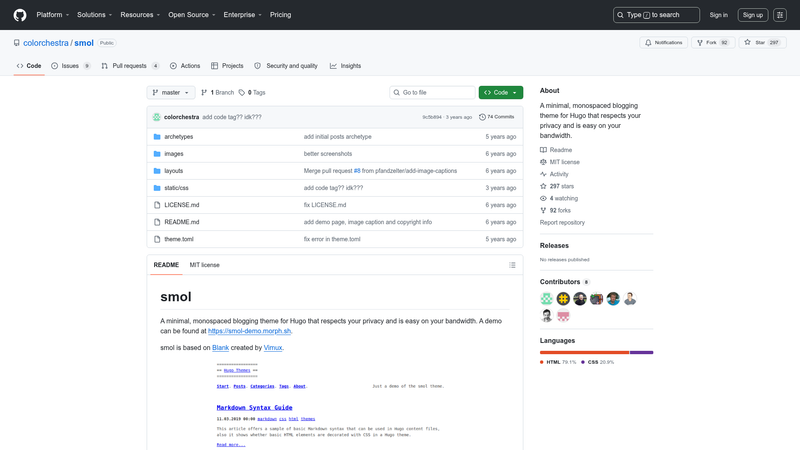Image resolution: width=800 pixels, height=450 pixels.
Task: Open the latest commit message link
Action: 232,117
